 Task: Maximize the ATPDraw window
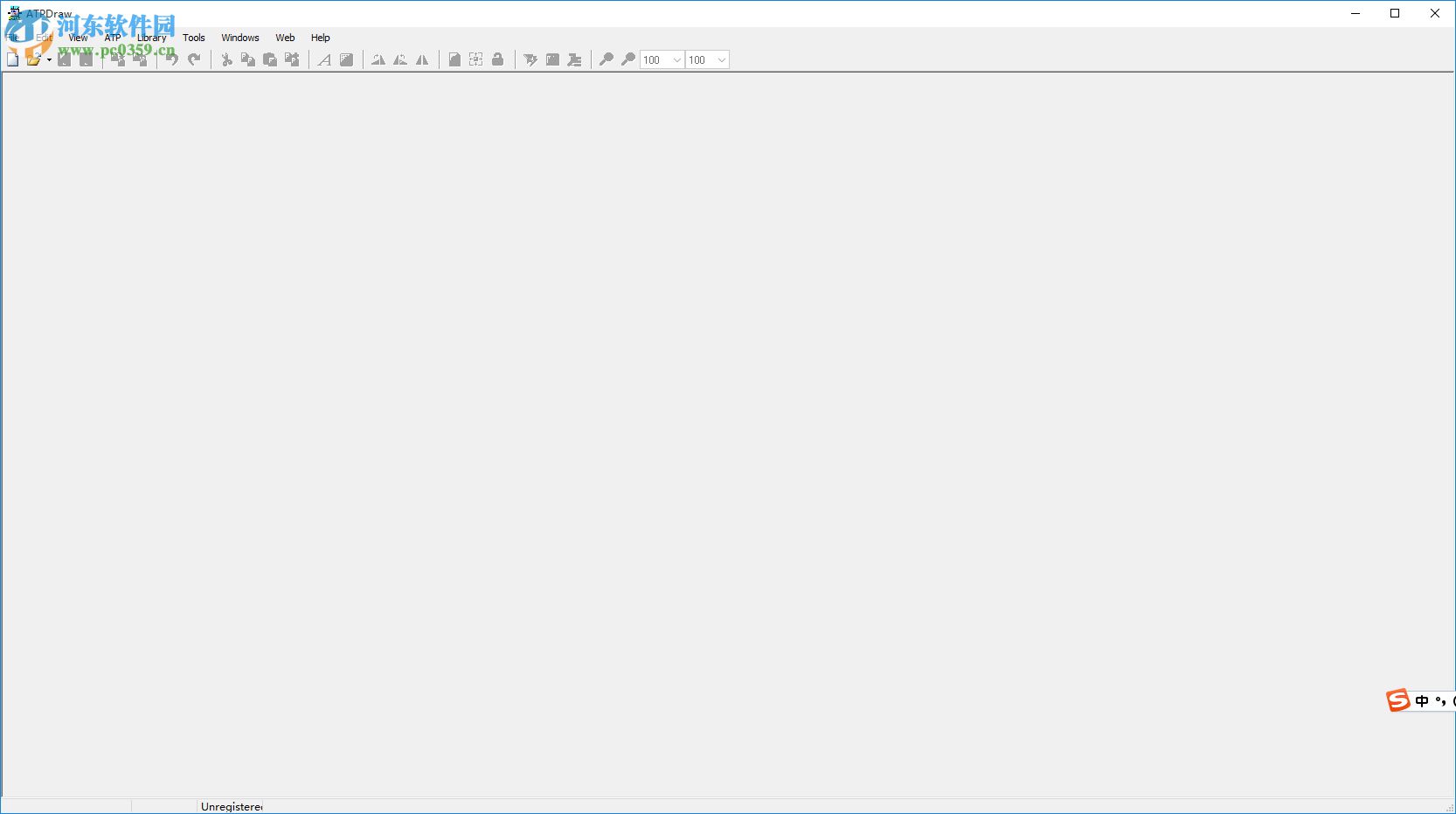1395,13
